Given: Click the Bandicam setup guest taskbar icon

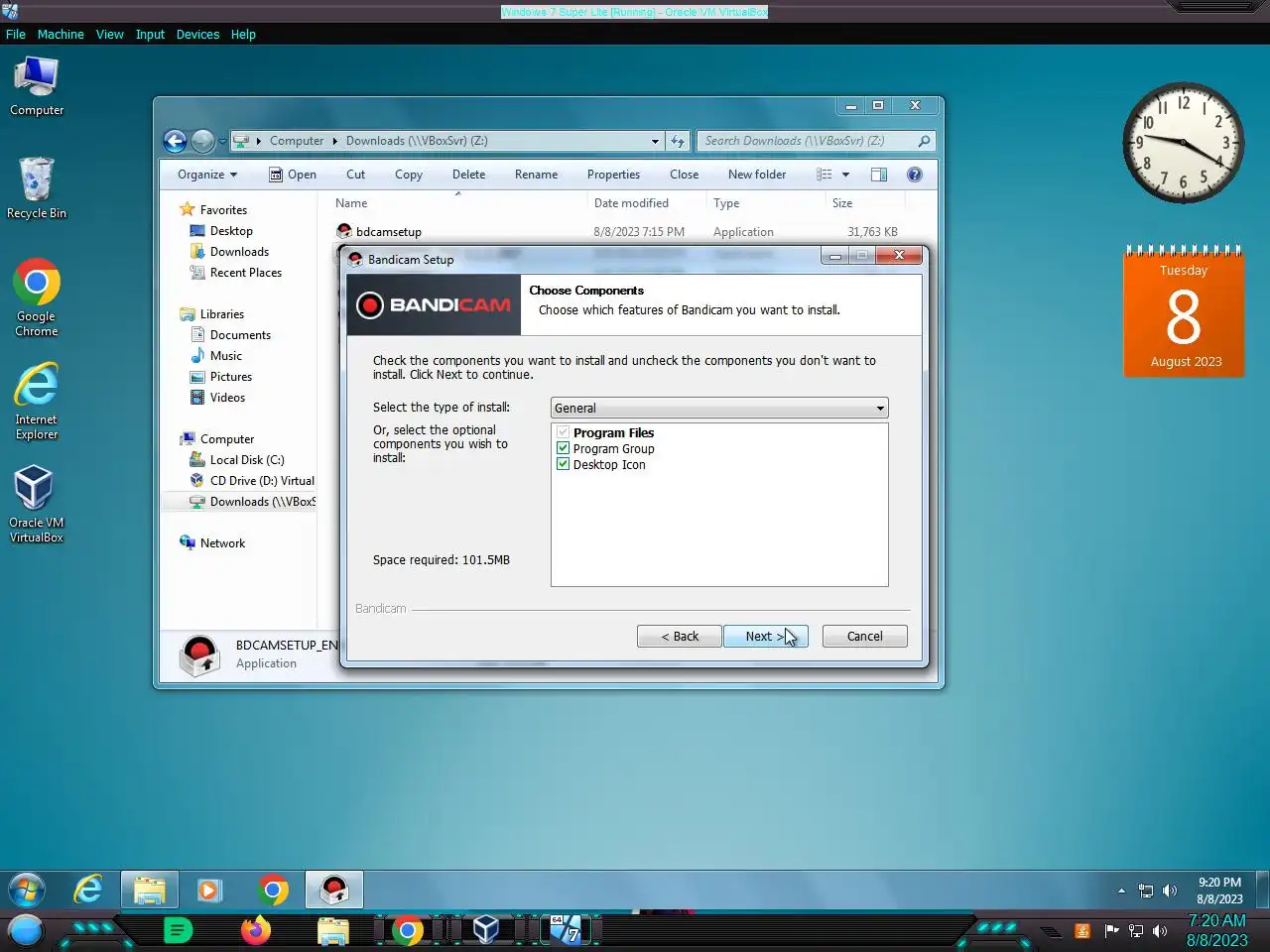Looking at the screenshot, I should click(334, 890).
